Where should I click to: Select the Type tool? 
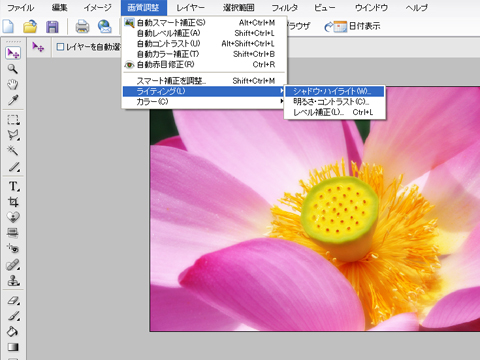(13, 186)
